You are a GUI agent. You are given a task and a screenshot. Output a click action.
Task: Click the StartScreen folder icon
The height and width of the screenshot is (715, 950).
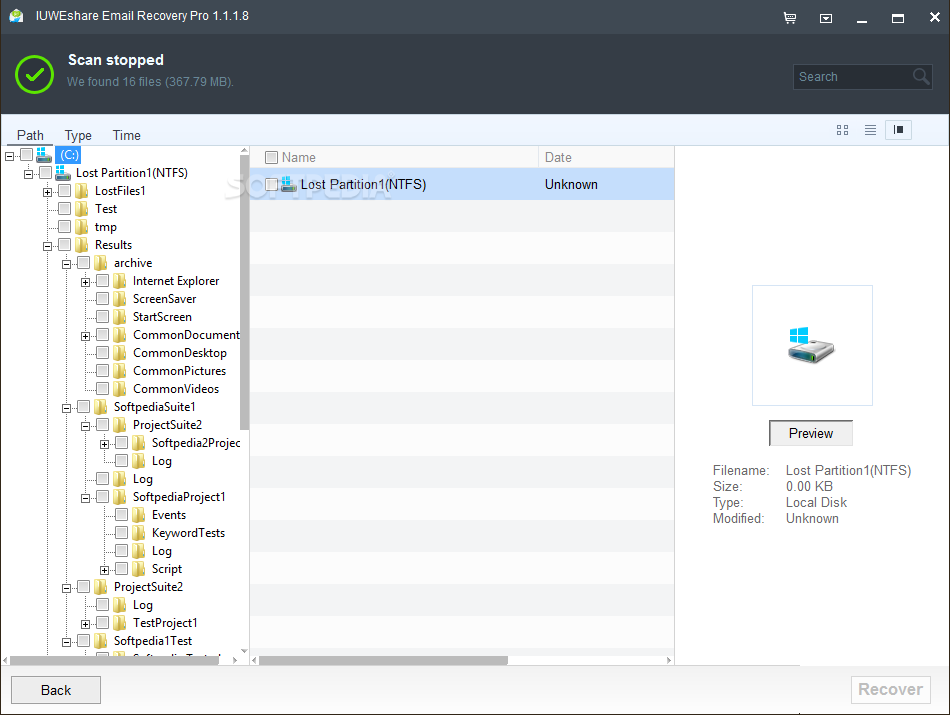pos(120,317)
